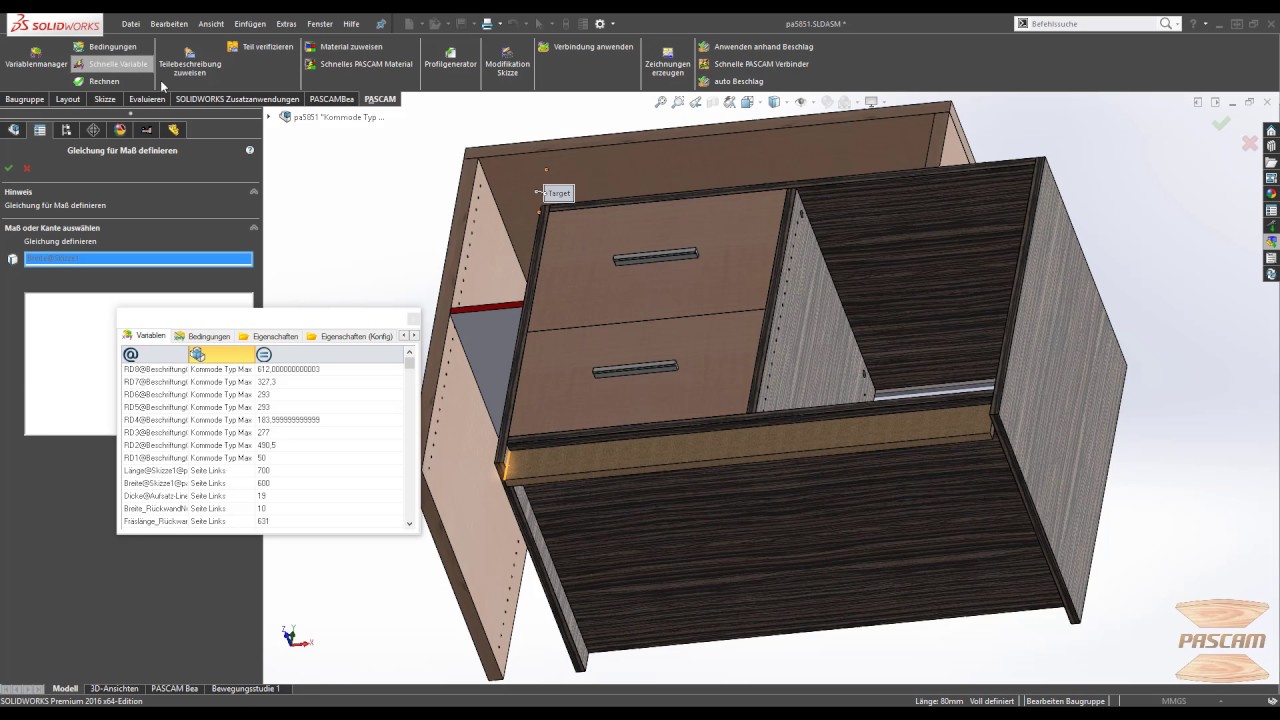Screen dimensions: 1280x720
Task: Cancel equation with red X
Action: [x=27, y=168]
